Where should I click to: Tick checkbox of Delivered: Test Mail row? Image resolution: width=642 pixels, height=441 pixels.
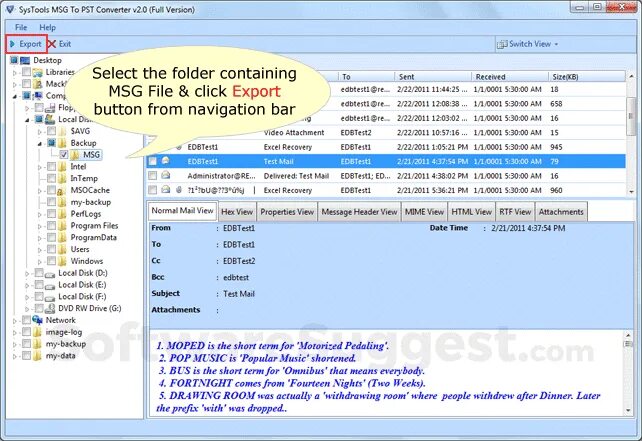pos(153,176)
